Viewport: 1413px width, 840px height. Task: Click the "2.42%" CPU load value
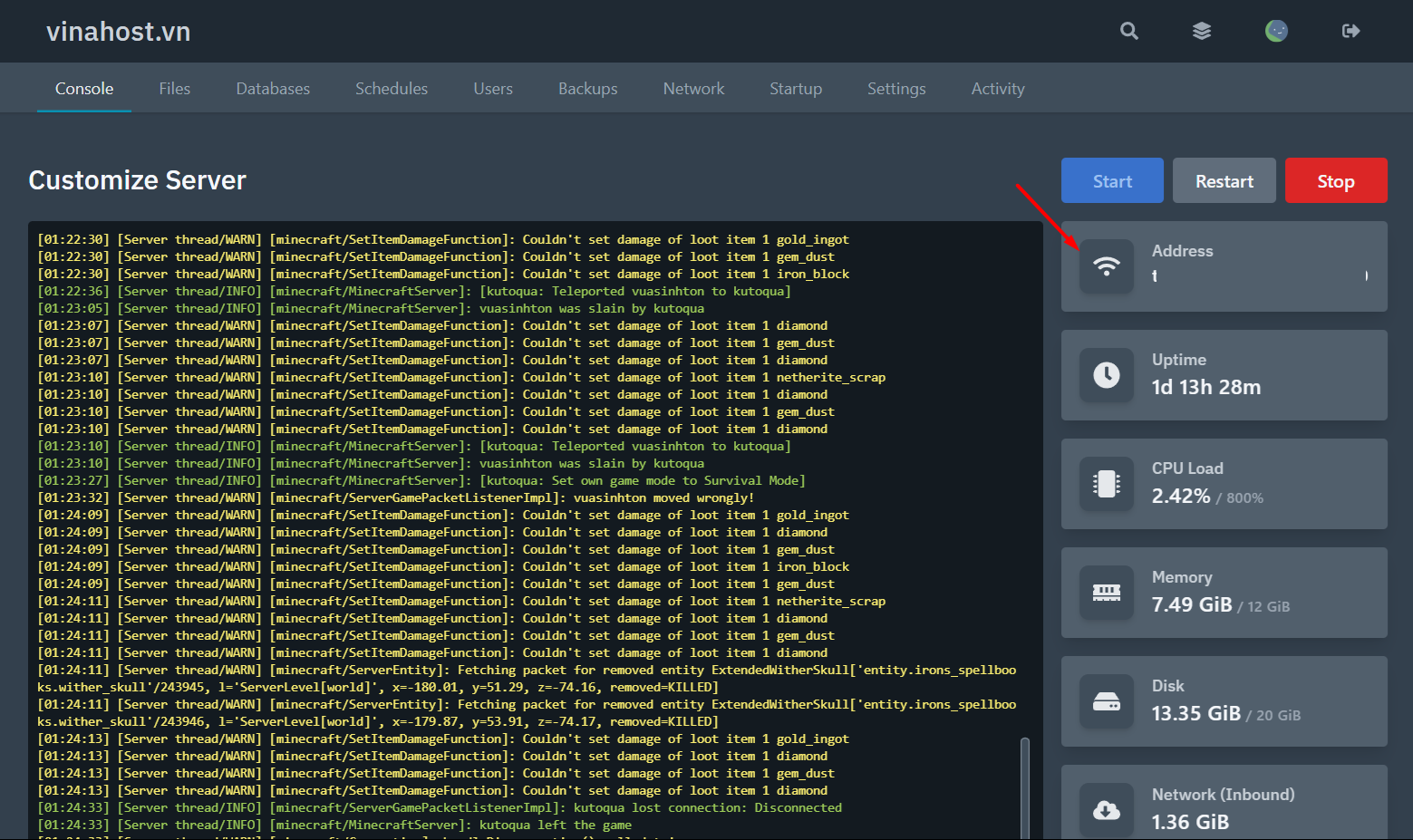point(1181,496)
